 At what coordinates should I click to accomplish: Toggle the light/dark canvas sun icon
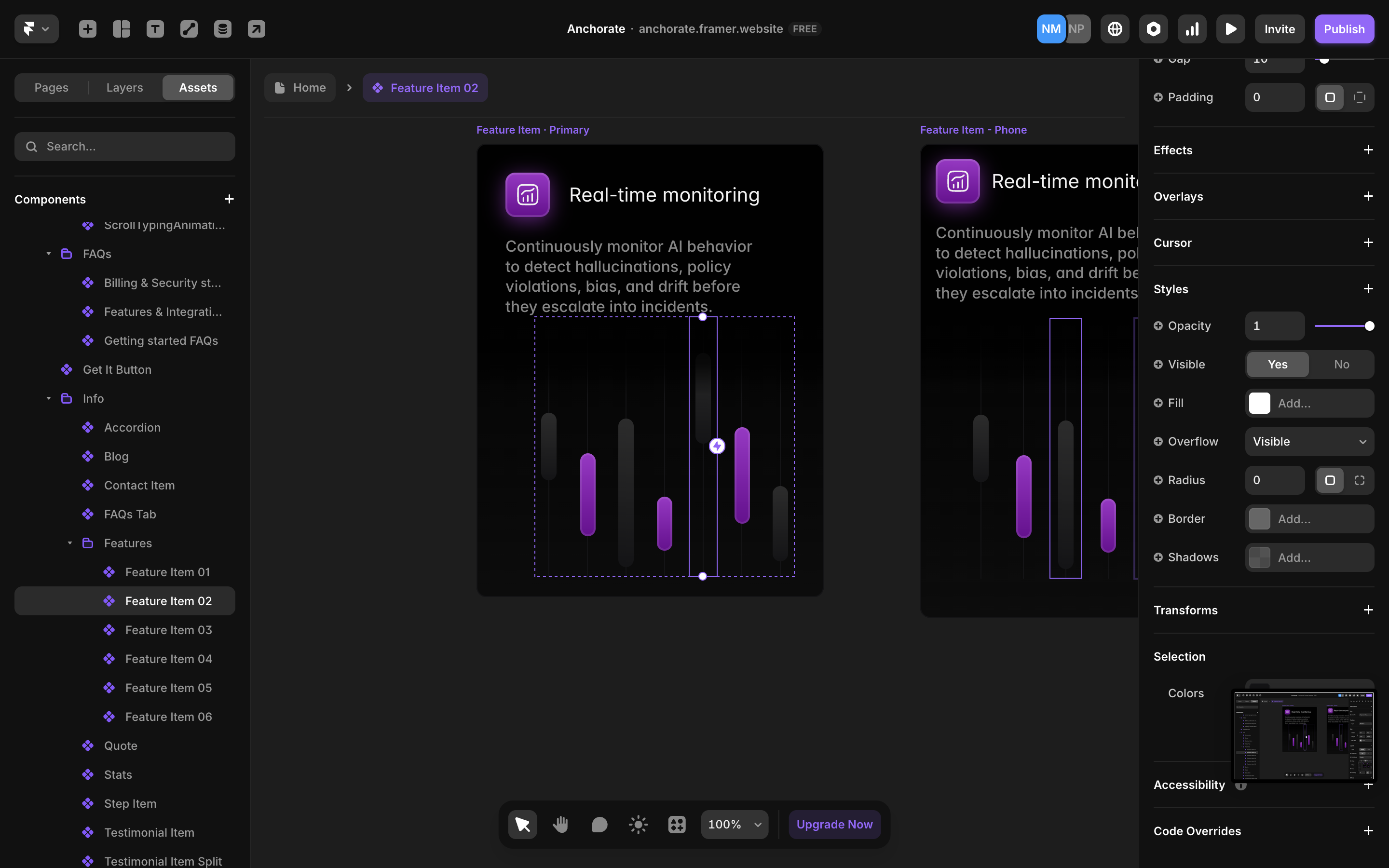tap(638, 825)
